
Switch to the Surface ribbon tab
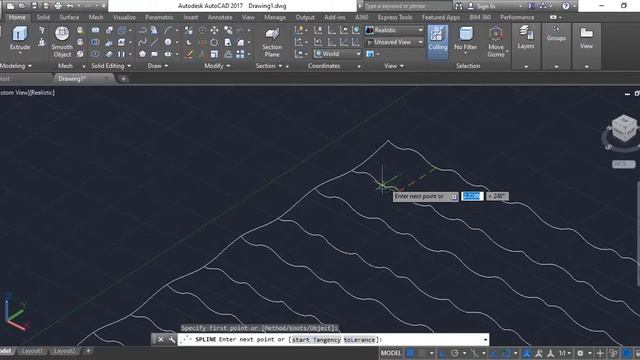pyautogui.click(x=69, y=17)
